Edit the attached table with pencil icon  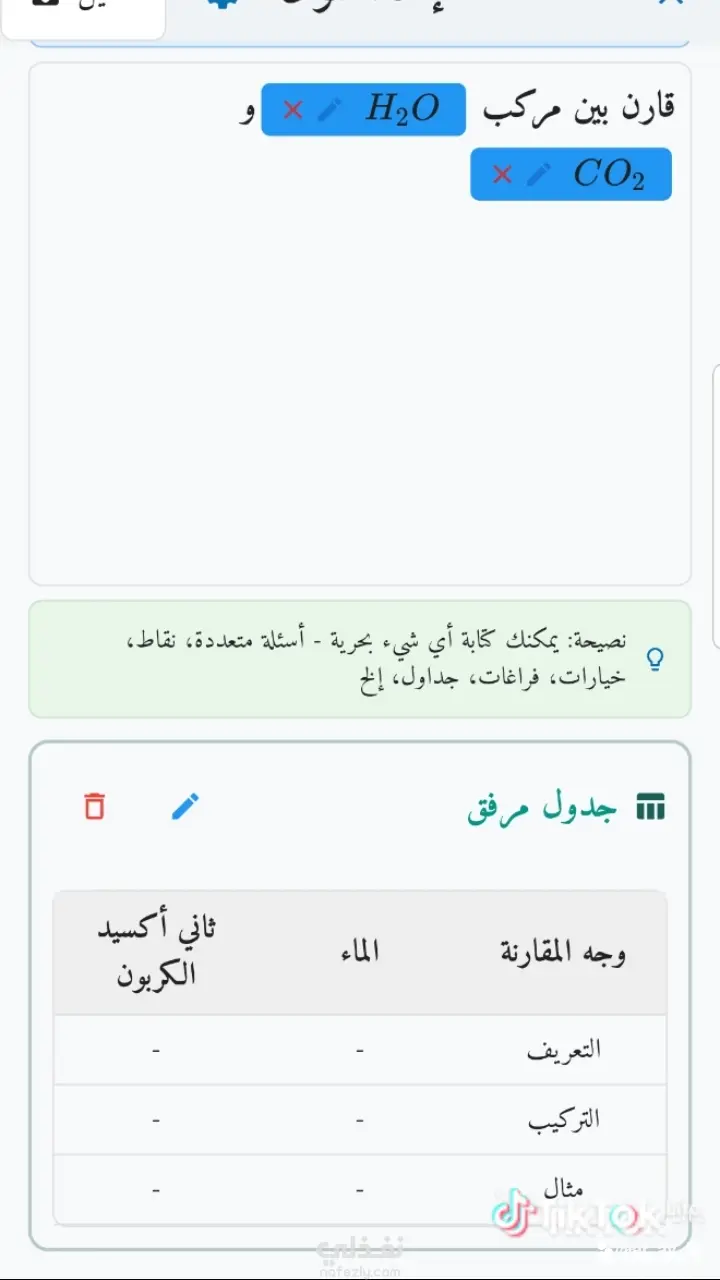185,806
